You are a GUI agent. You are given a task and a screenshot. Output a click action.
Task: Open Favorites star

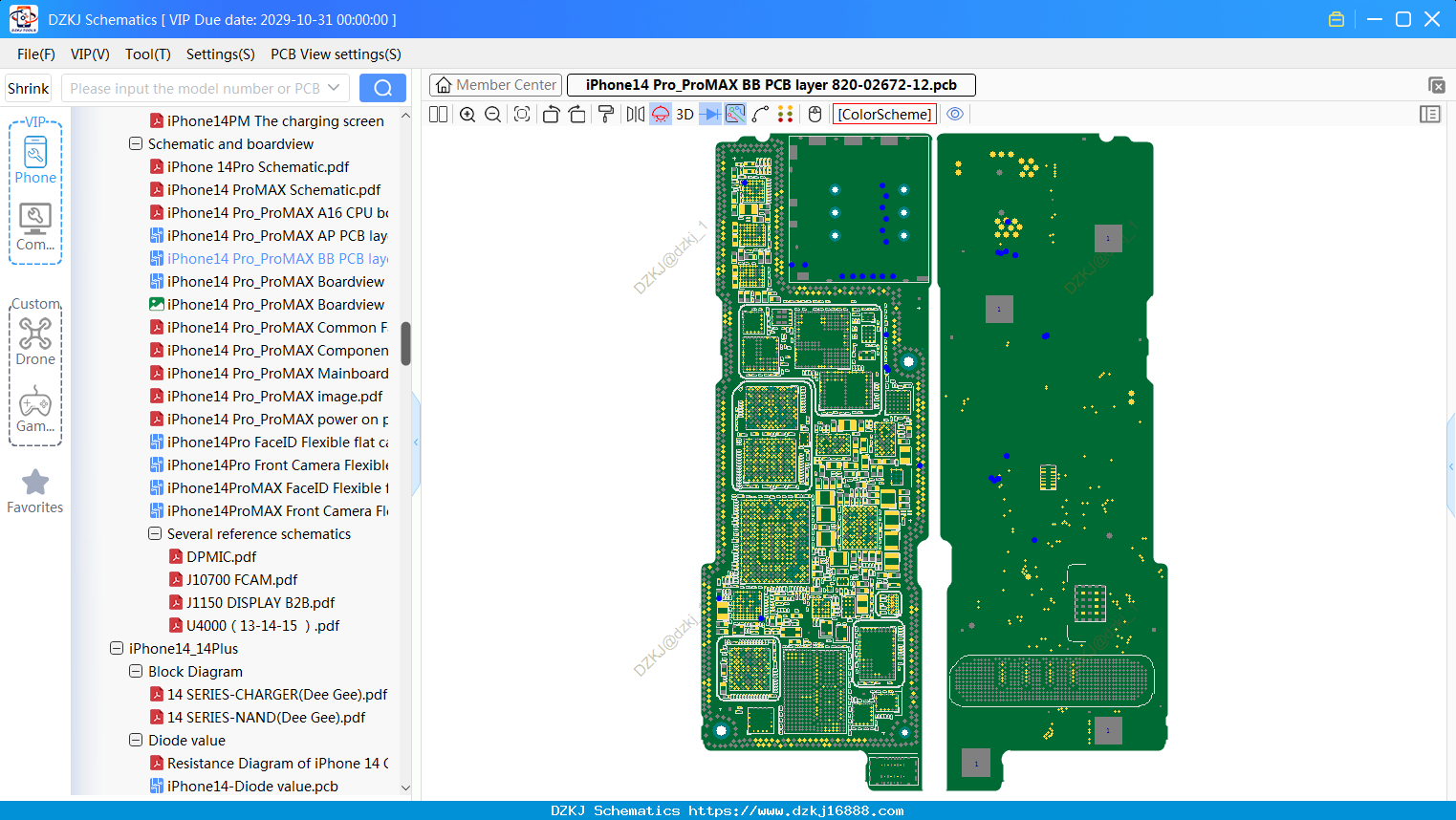click(35, 491)
